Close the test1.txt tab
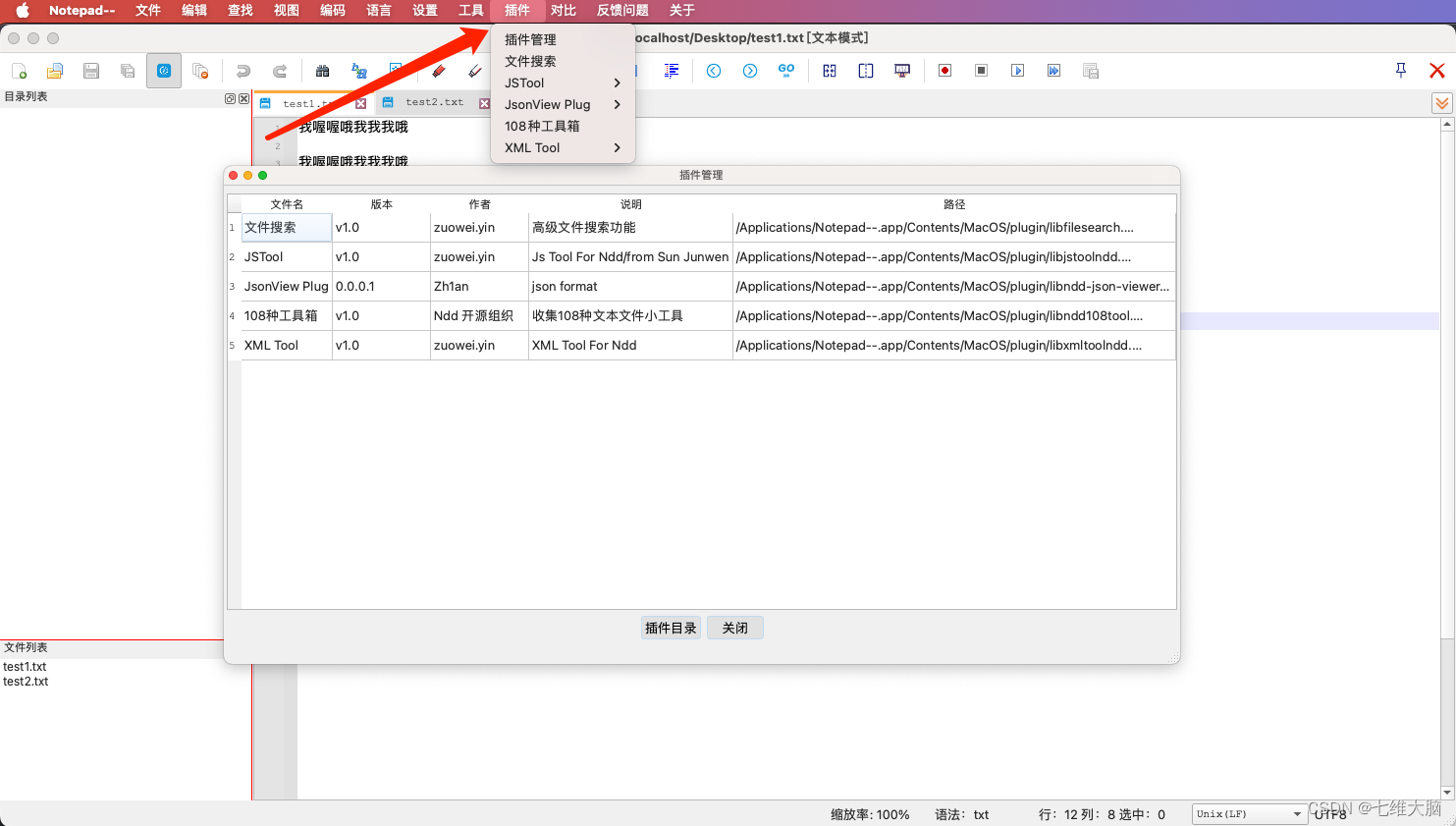Image resolution: width=1456 pixels, height=826 pixels. [361, 103]
